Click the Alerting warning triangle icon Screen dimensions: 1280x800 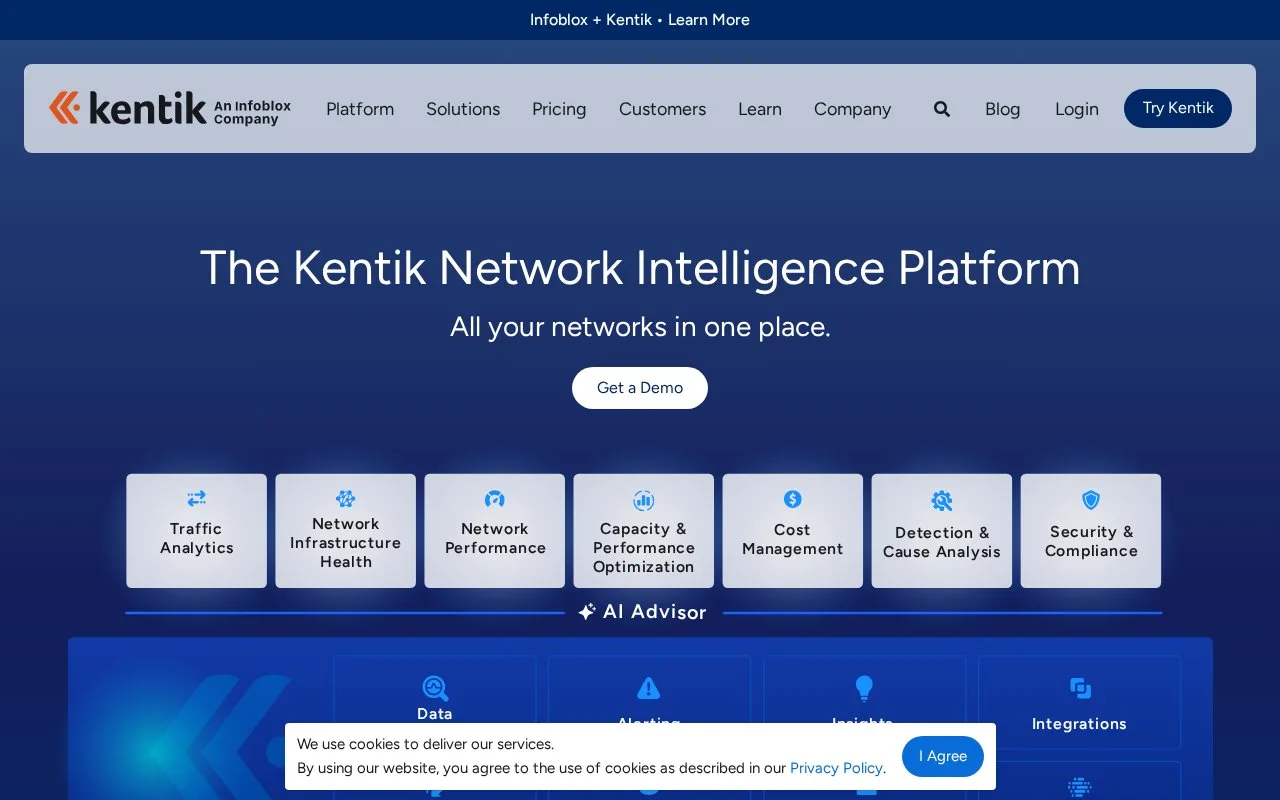point(649,688)
